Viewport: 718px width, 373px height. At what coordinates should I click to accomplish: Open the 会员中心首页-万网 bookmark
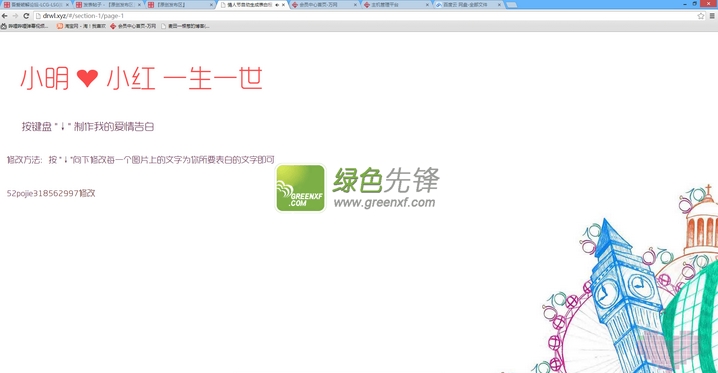pyautogui.click(x=133, y=26)
